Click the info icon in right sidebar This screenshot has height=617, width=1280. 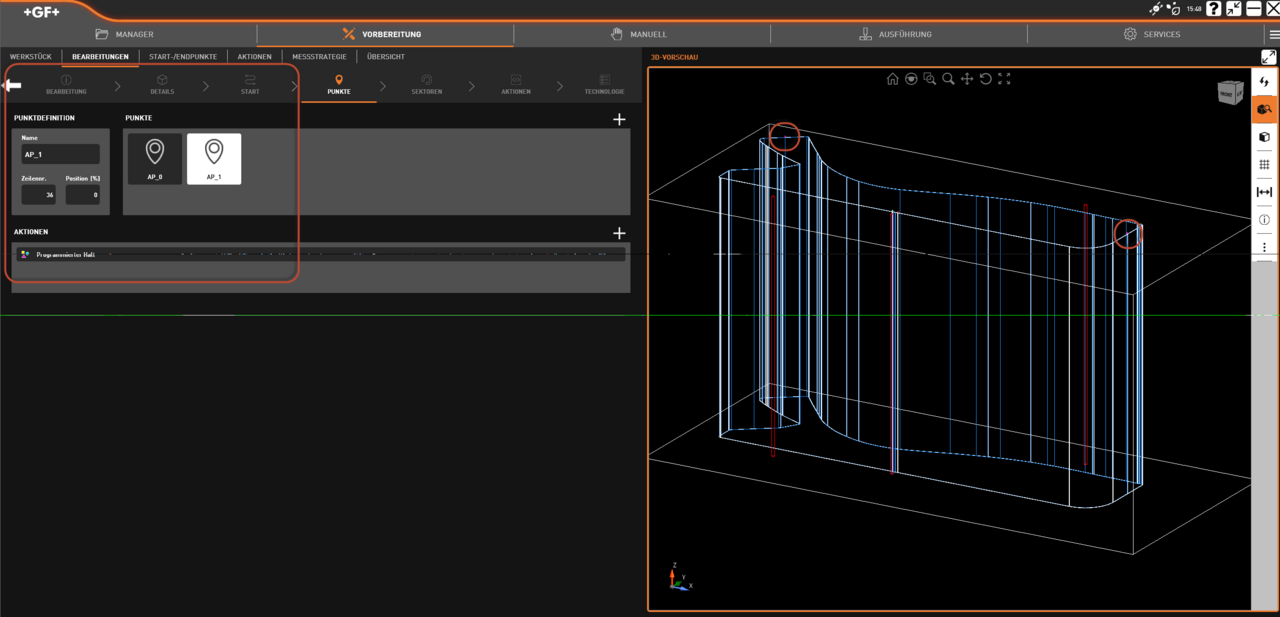pyautogui.click(x=1264, y=219)
